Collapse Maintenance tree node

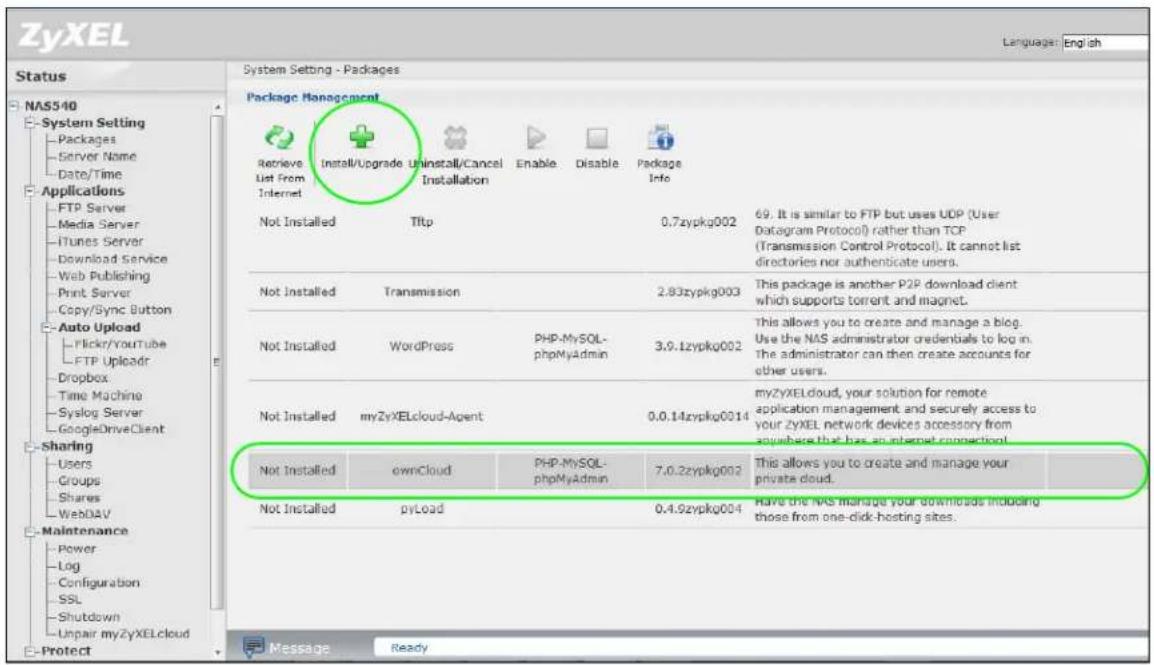point(30,531)
